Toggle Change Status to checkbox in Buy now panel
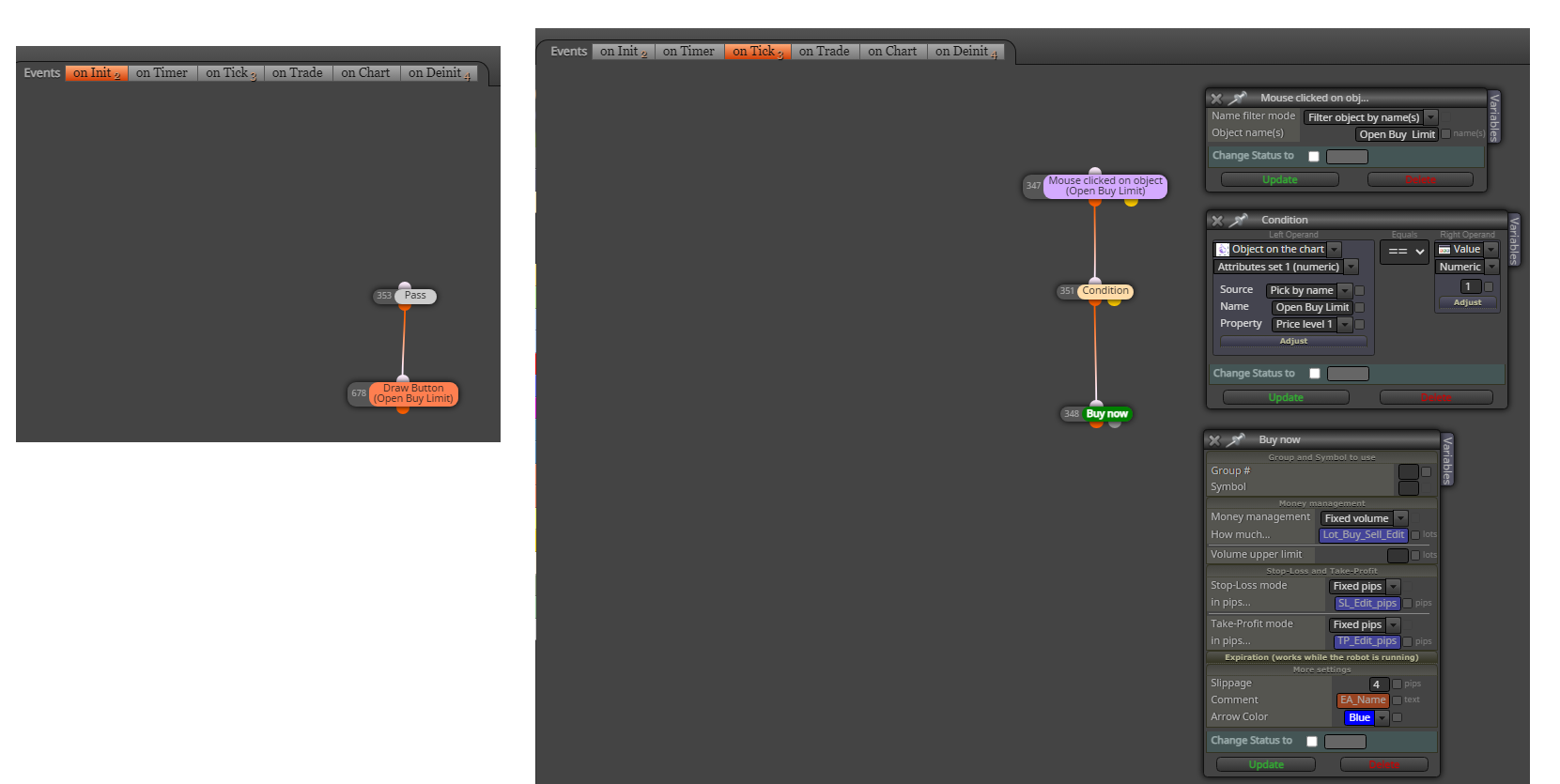Image resolution: width=1560 pixels, height=784 pixels. pyautogui.click(x=1312, y=742)
